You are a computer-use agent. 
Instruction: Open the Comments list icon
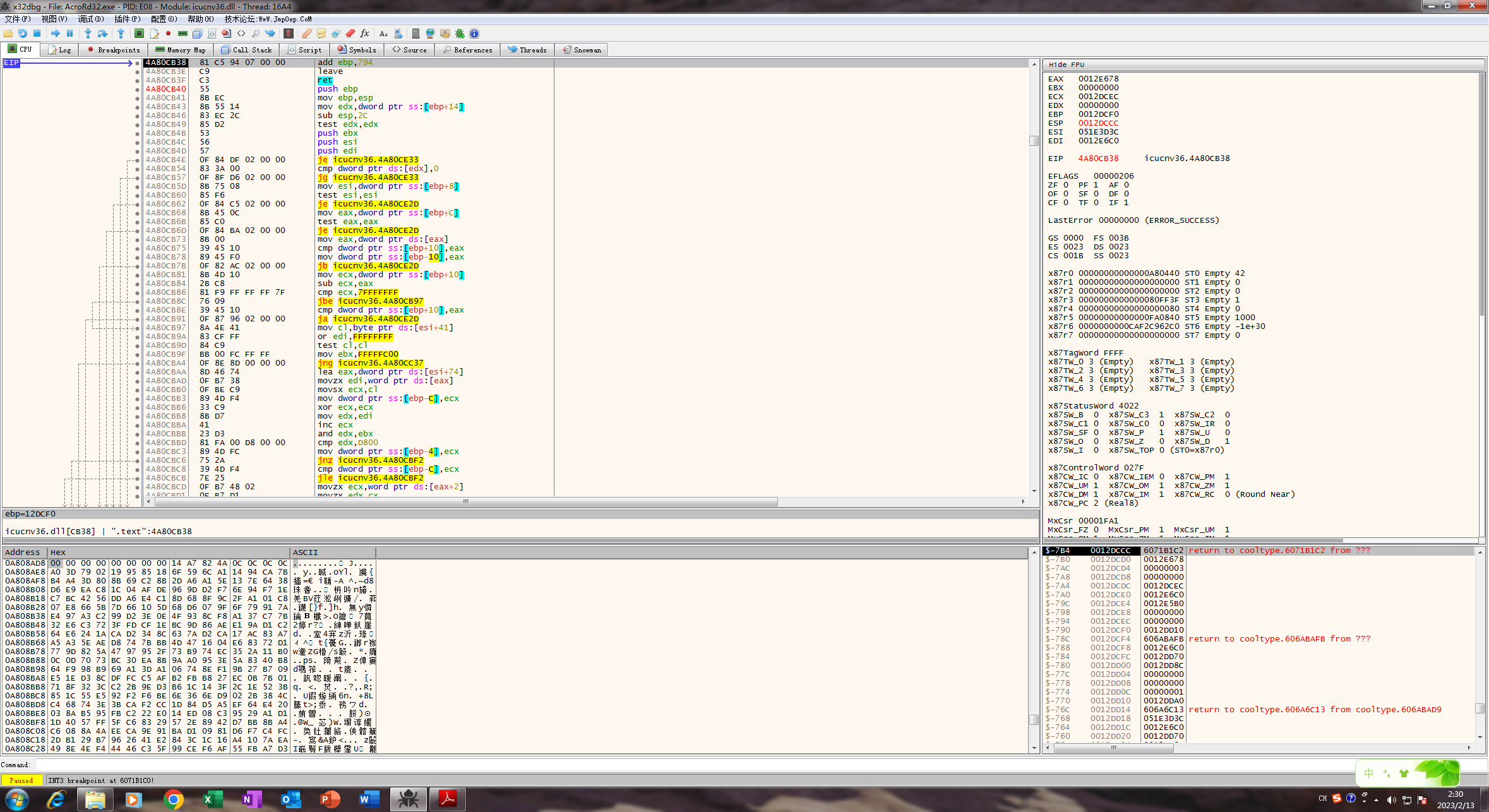[x=321, y=33]
